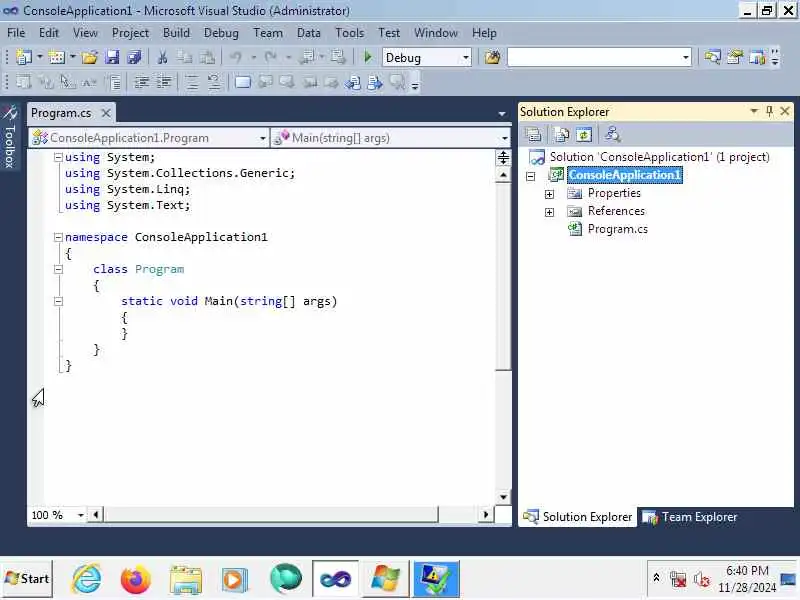Expand the Properties node in Solution Explorer
800x600 pixels.
(549, 194)
